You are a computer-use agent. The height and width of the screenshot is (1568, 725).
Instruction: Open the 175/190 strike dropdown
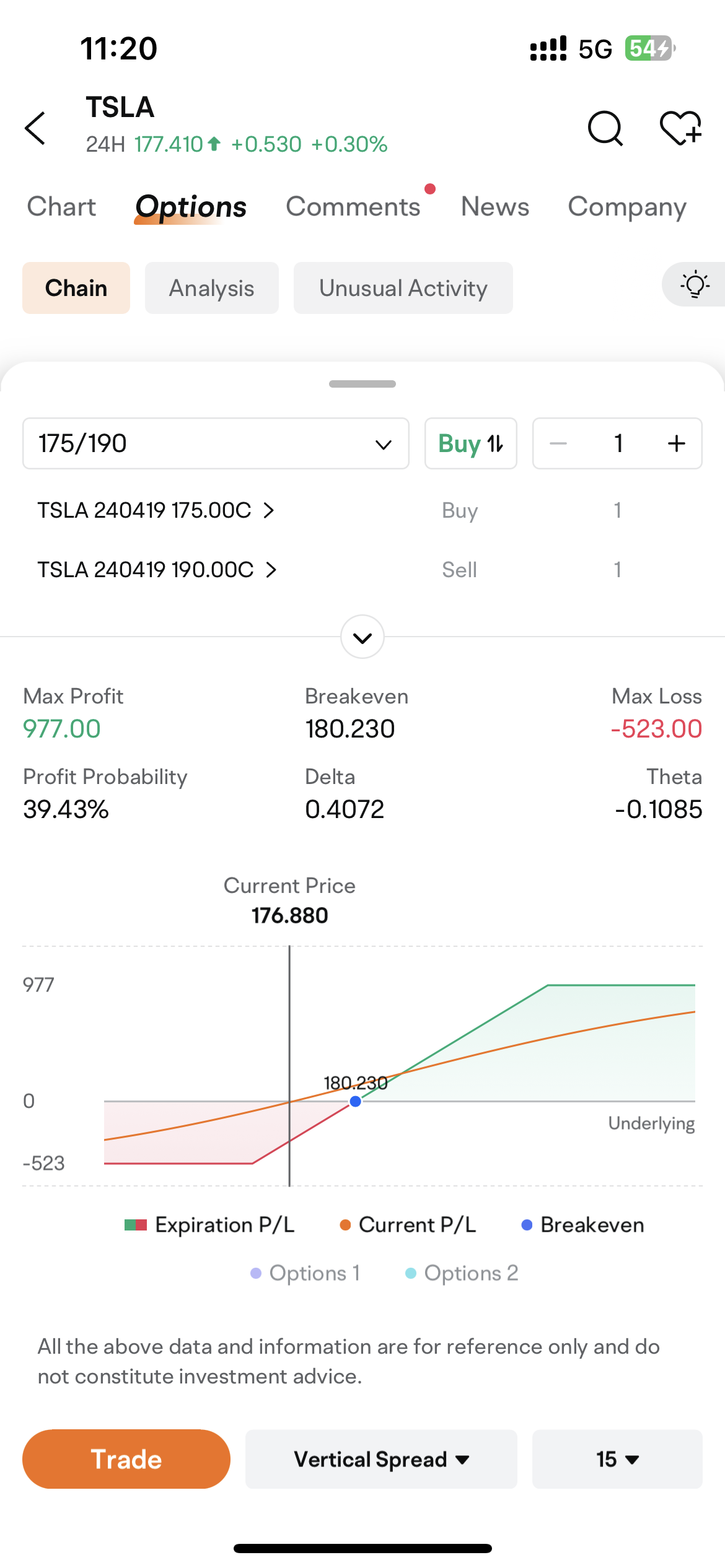pos(216,443)
